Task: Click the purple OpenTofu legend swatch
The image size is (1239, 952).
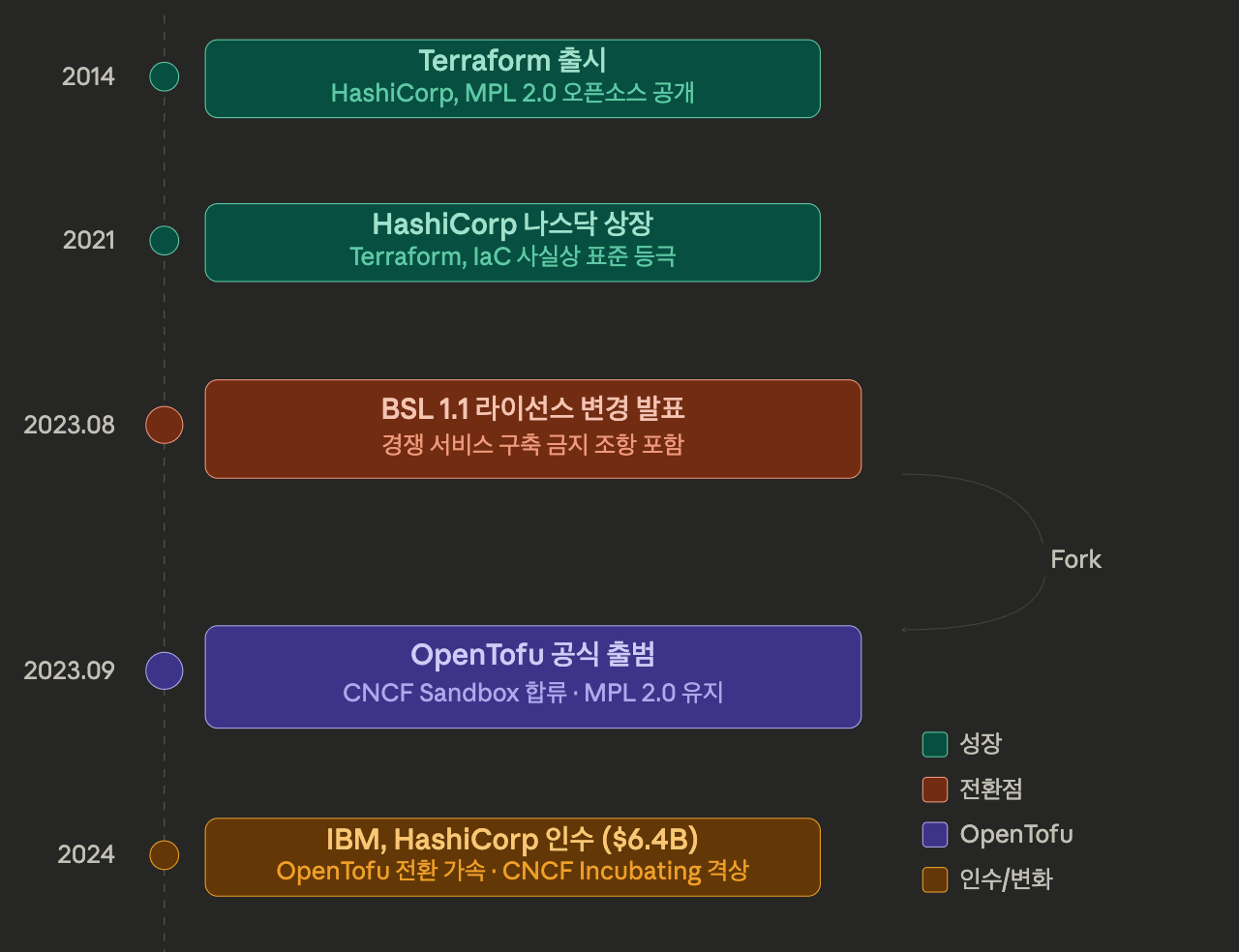Action: (x=935, y=834)
